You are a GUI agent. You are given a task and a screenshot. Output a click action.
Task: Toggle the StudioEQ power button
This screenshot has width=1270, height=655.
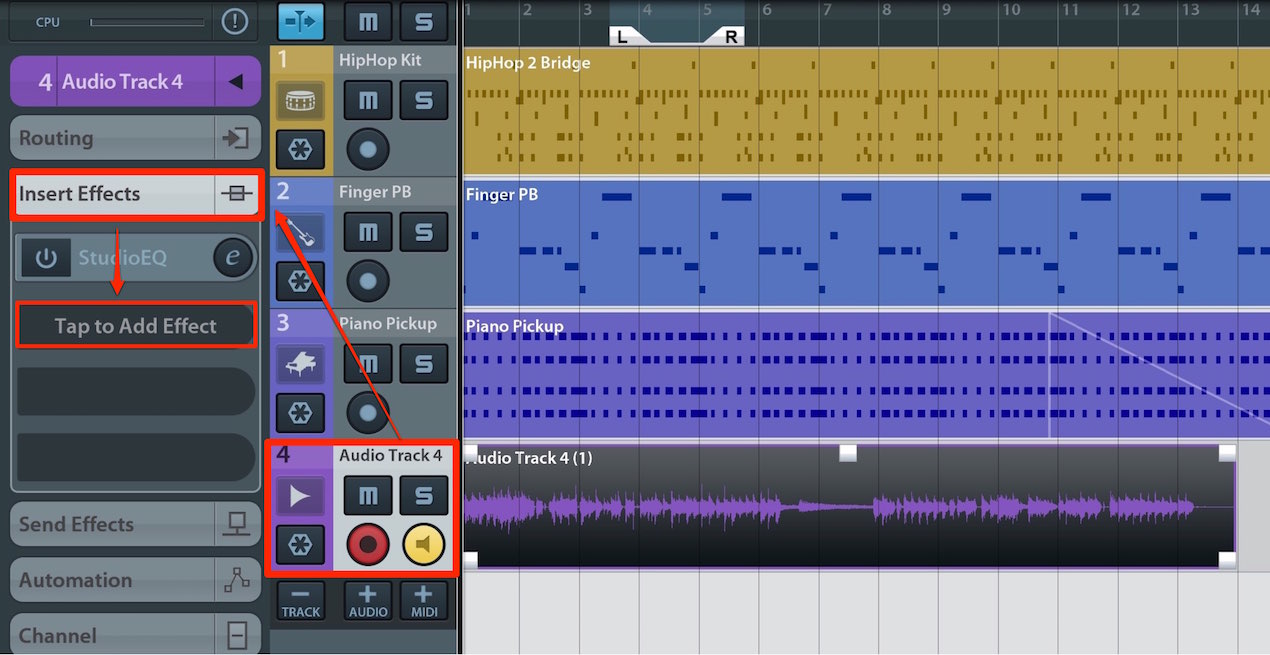pos(46,258)
